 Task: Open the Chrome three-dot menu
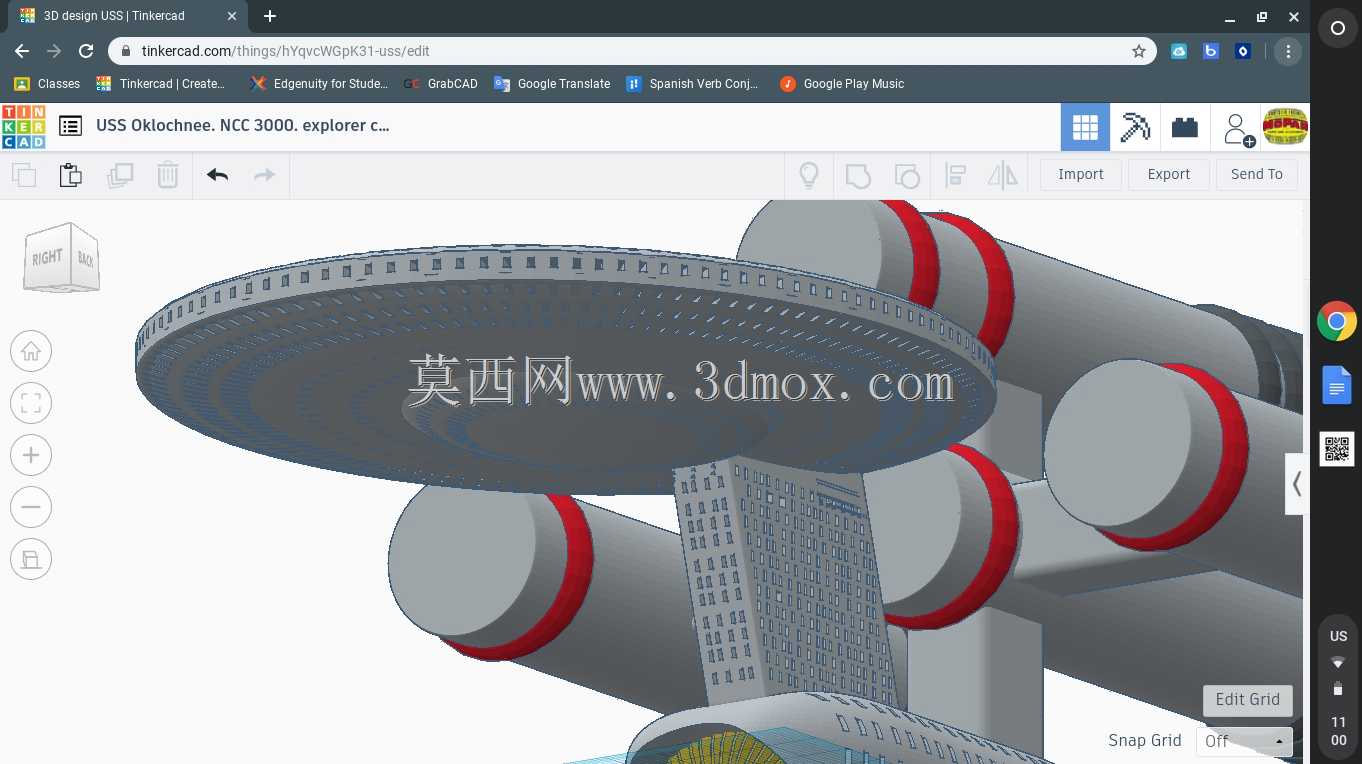click(1288, 51)
